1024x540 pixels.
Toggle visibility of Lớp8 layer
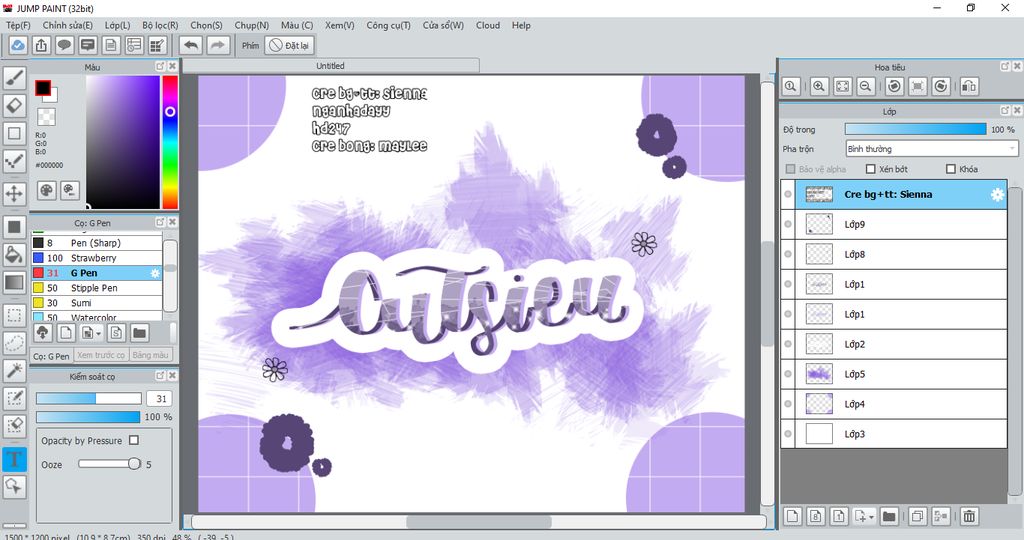point(788,255)
